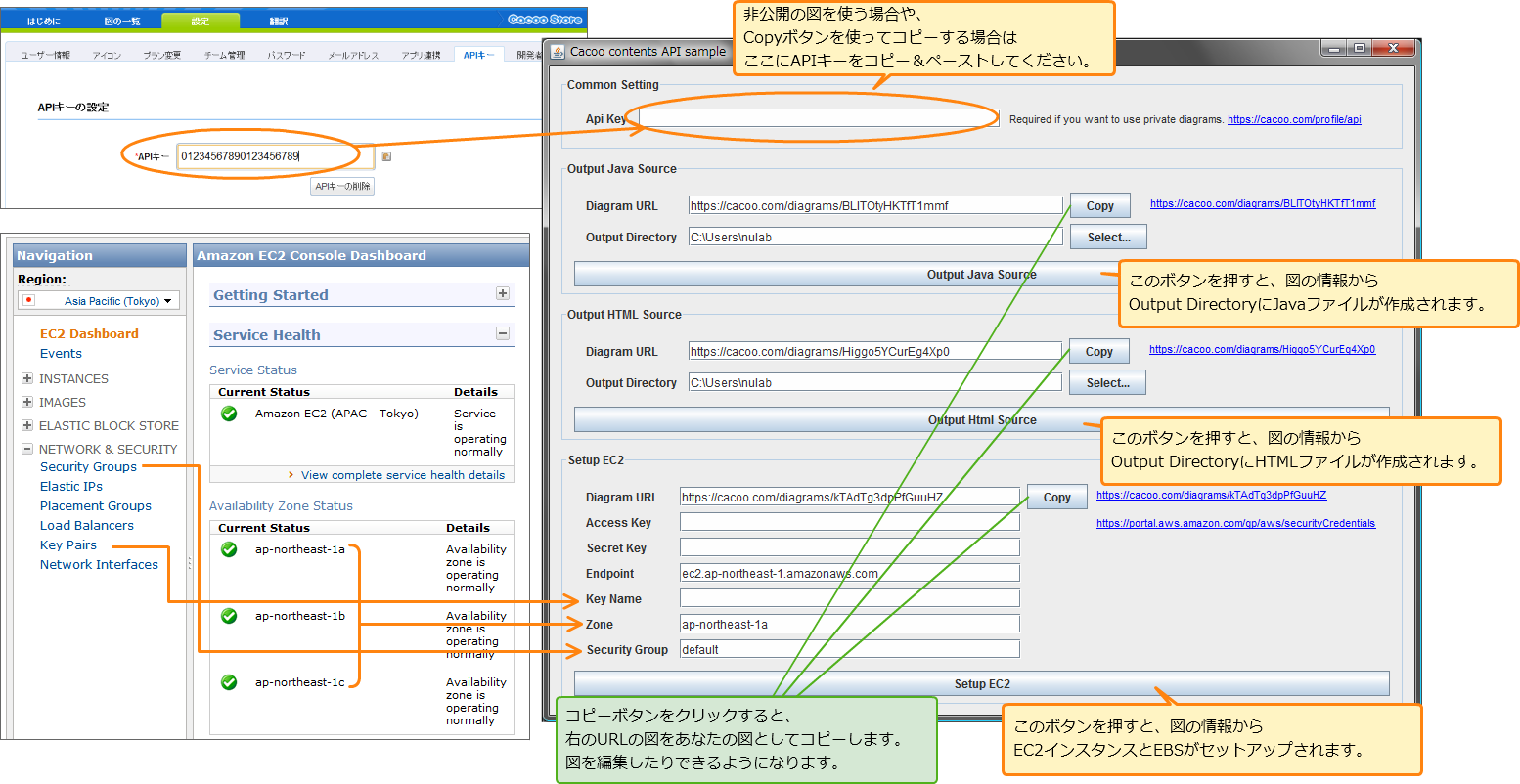The width and height of the screenshot is (1520, 784).
Task: Focus the Zone field showing ap-northeast-1a
Action: click(x=850, y=625)
